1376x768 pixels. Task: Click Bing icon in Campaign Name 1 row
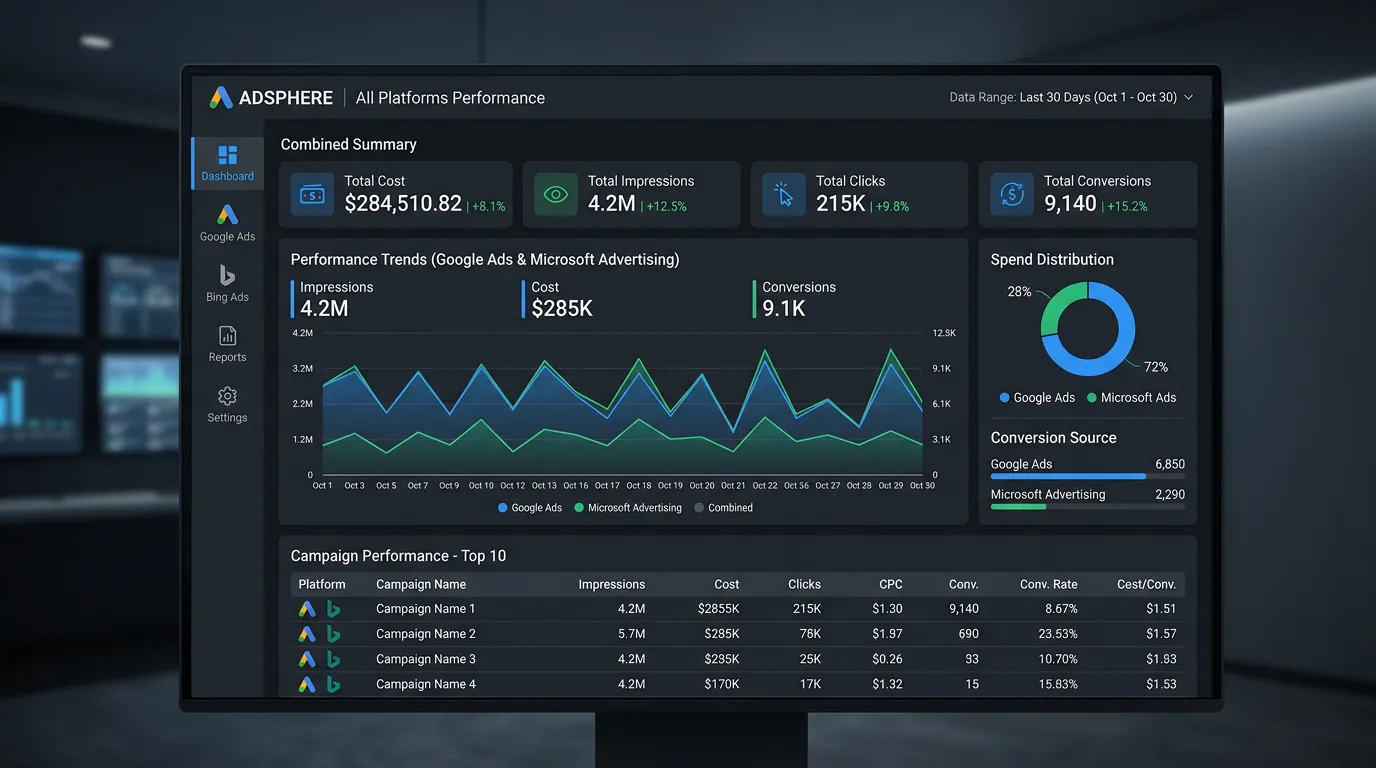pos(333,609)
